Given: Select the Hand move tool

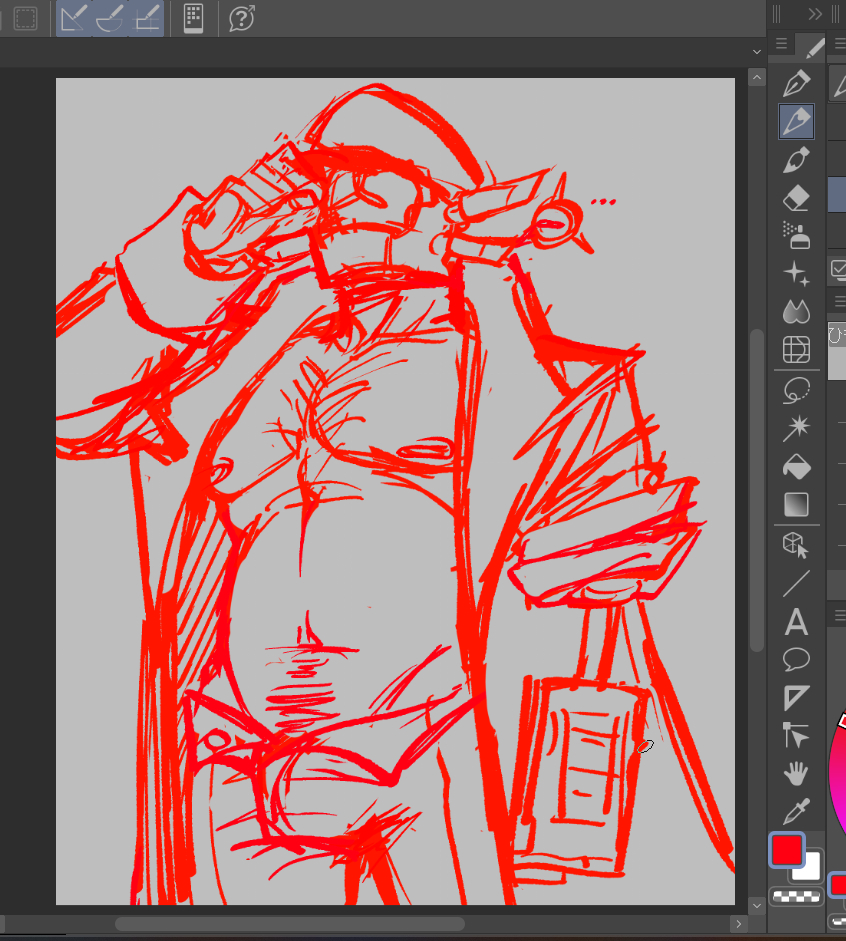Looking at the screenshot, I should click(796, 773).
